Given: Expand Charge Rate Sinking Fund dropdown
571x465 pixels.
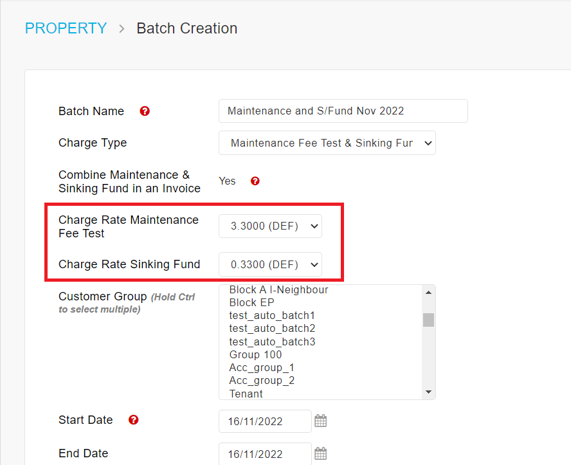Looking at the screenshot, I should (270, 264).
